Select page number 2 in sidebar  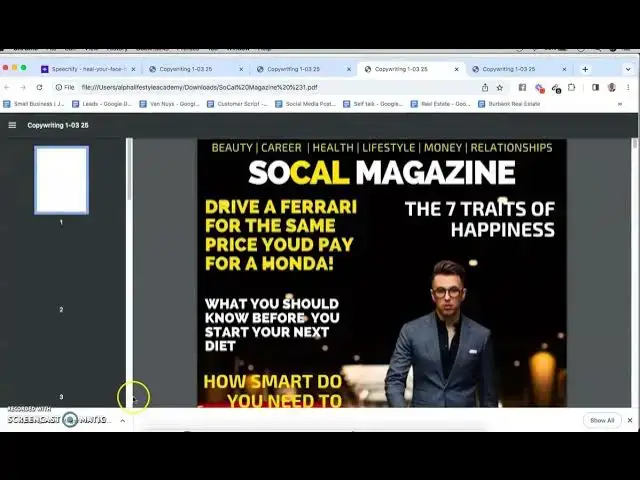(61, 310)
